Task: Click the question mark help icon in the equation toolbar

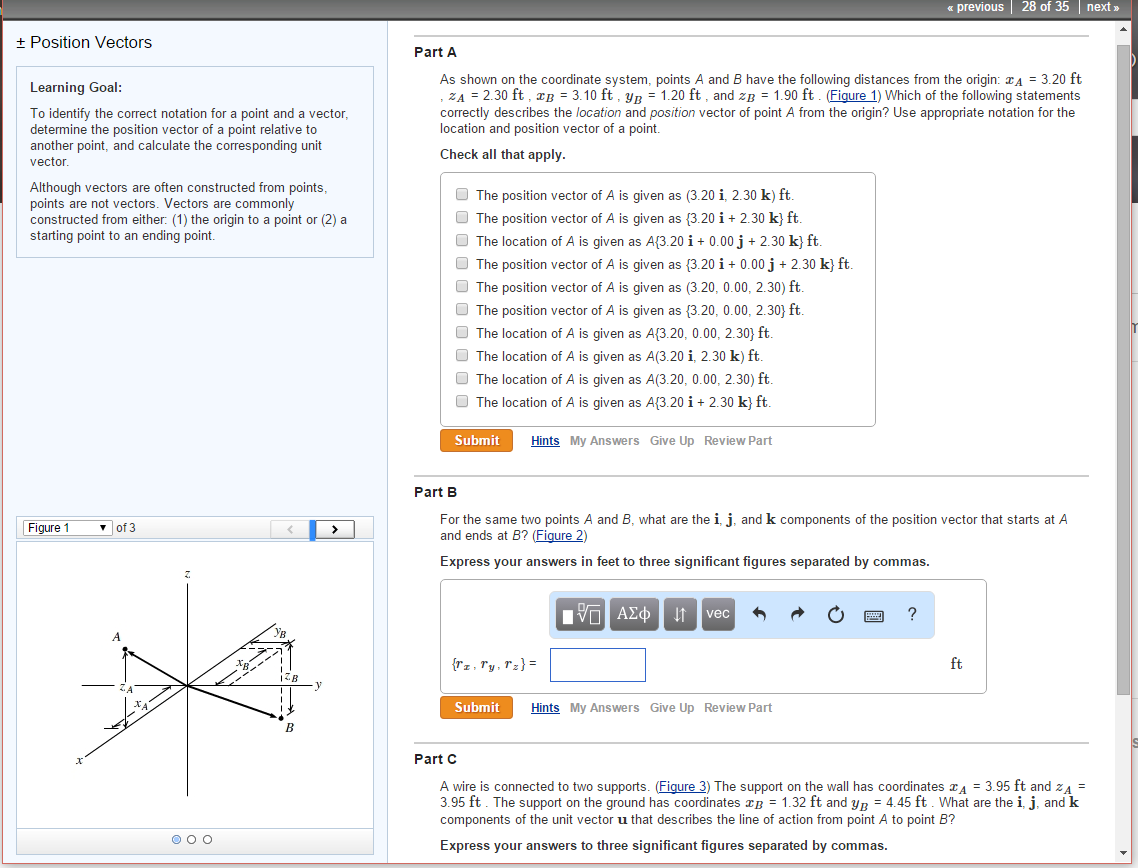Action: [911, 614]
